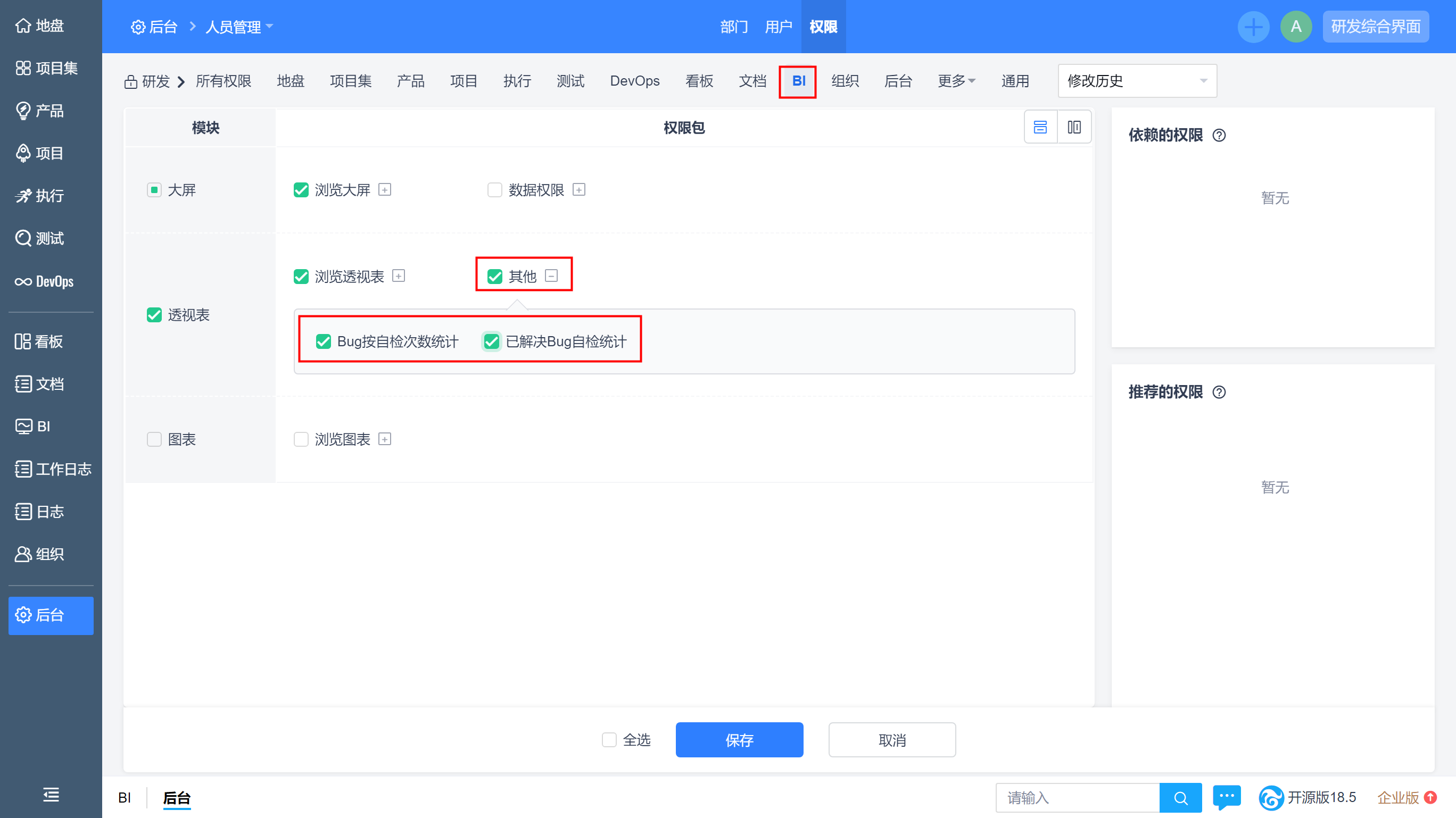Click the help icon beside 推荐的权限

point(1219,392)
